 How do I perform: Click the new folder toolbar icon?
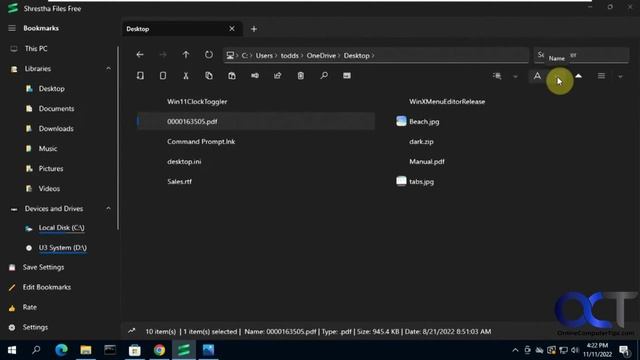pos(140,76)
